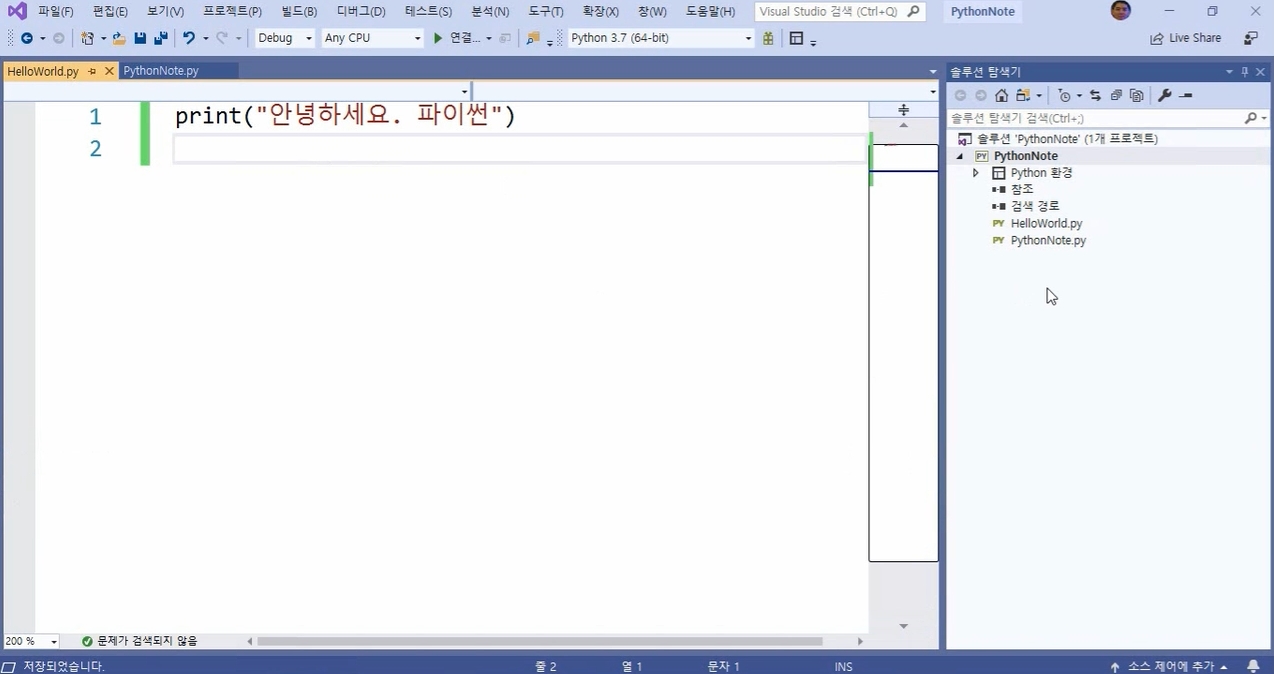The width and height of the screenshot is (1274, 674).
Task: Click the Visual Studio logo icon
Action: point(17,11)
